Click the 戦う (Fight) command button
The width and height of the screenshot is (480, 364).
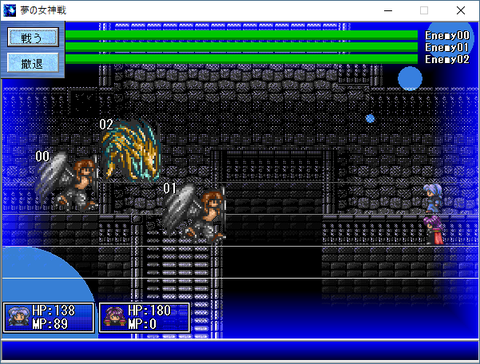tap(33, 37)
